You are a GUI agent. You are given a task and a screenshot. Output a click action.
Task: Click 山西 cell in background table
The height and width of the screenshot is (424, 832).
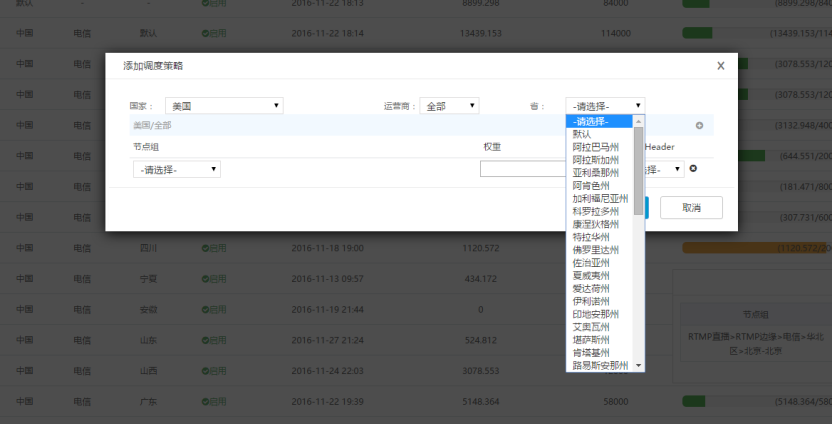tap(149, 371)
